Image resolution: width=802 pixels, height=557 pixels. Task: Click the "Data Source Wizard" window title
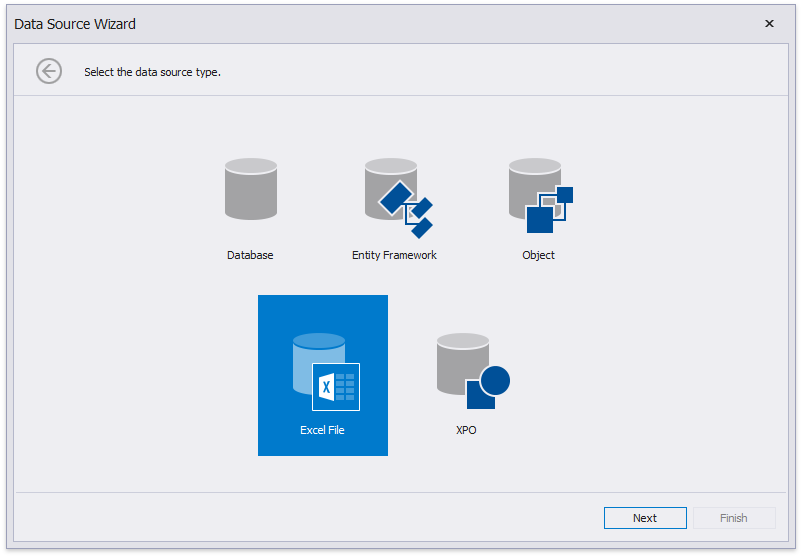(75, 24)
